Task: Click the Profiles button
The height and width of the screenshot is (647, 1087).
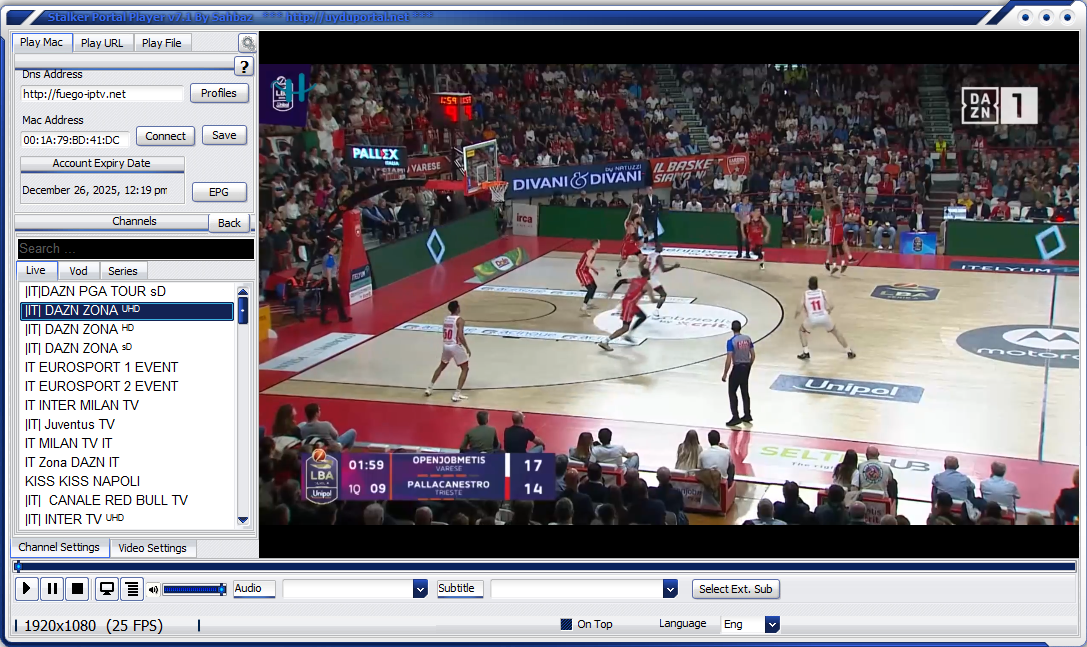Action: click(x=219, y=93)
